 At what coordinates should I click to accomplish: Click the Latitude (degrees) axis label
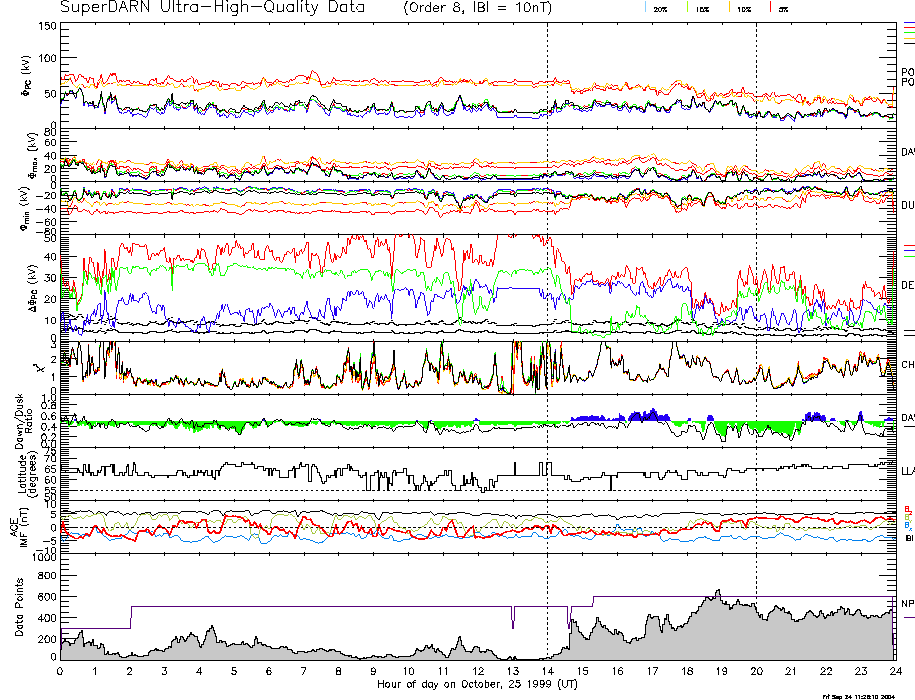pyautogui.click(x=24, y=472)
